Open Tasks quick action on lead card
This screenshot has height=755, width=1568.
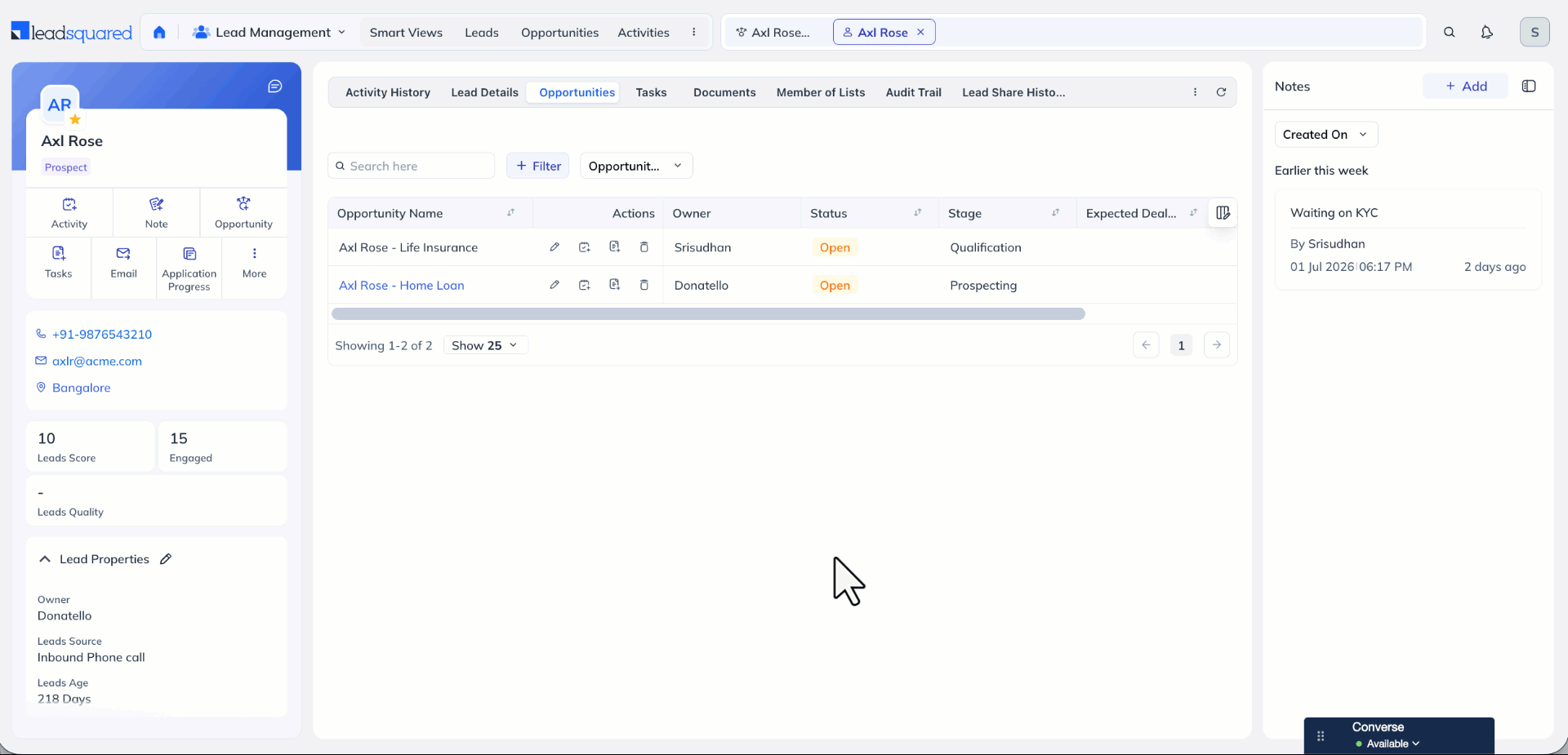59,262
